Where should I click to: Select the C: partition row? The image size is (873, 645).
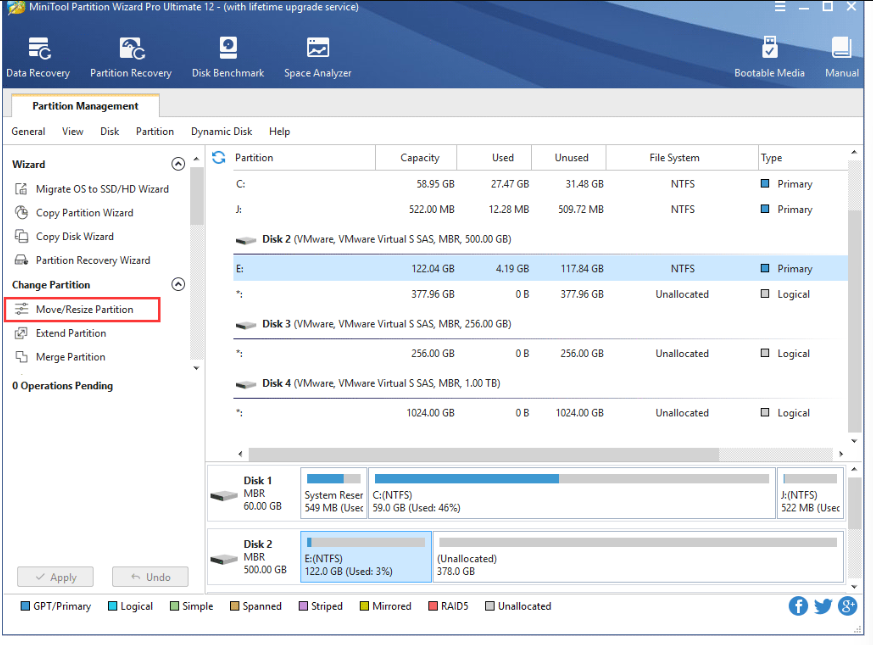[540, 184]
